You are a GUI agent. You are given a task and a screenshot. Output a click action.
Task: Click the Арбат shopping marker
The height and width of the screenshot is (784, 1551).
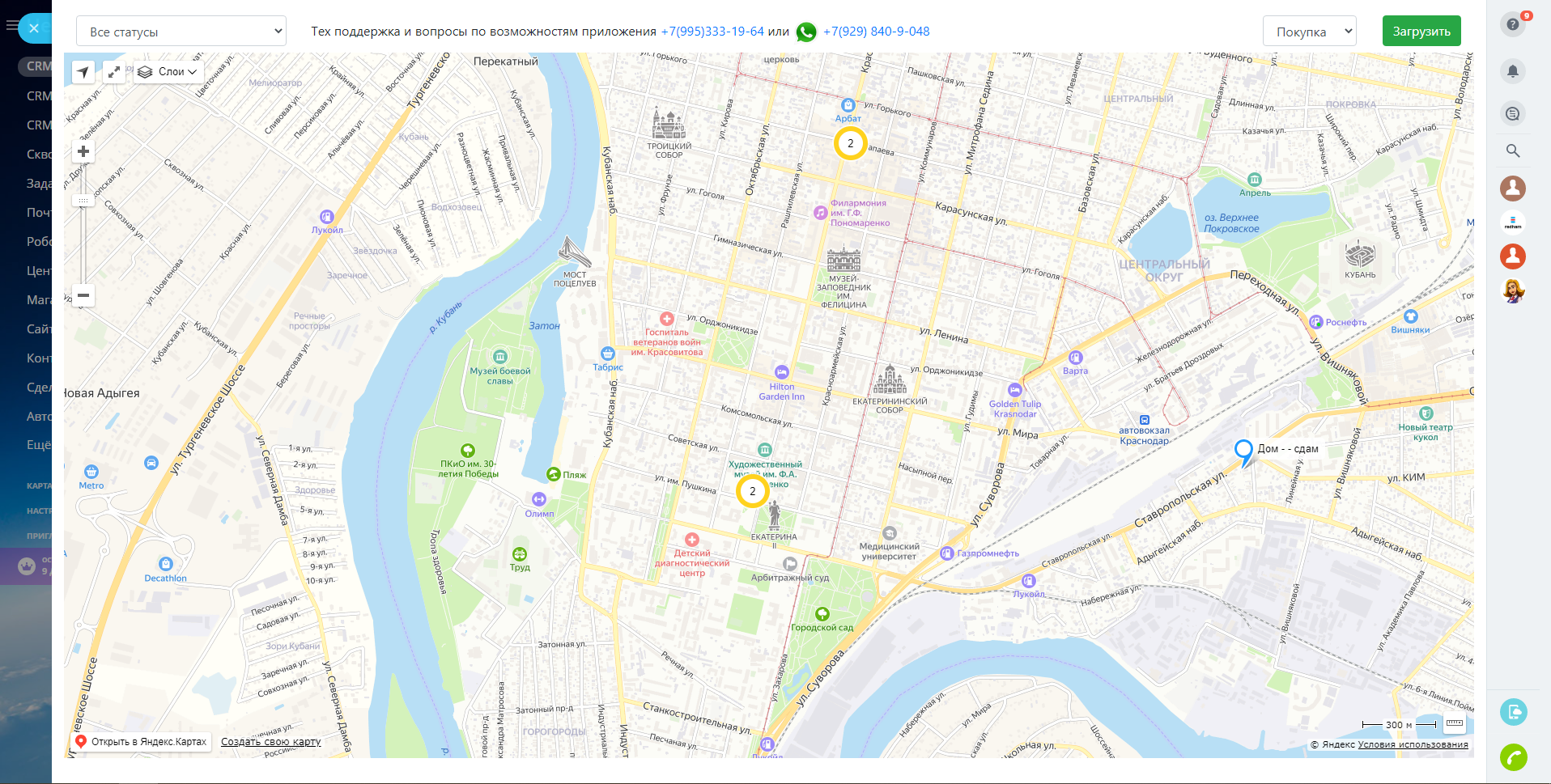(848, 105)
